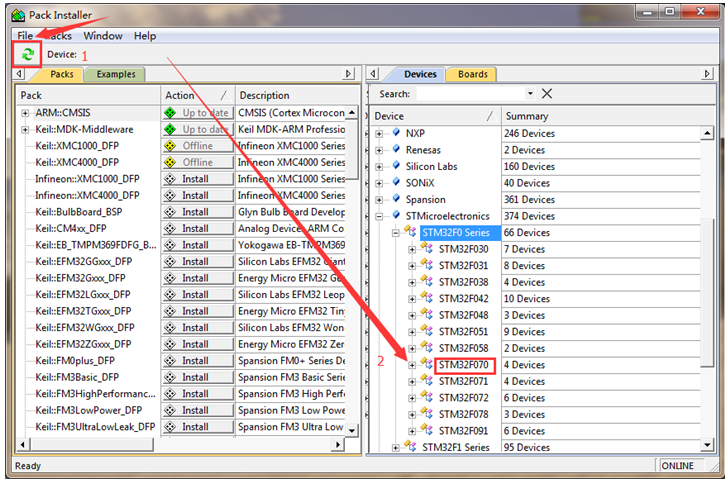Click the Summary column header
The image size is (725, 479).
pos(601,116)
